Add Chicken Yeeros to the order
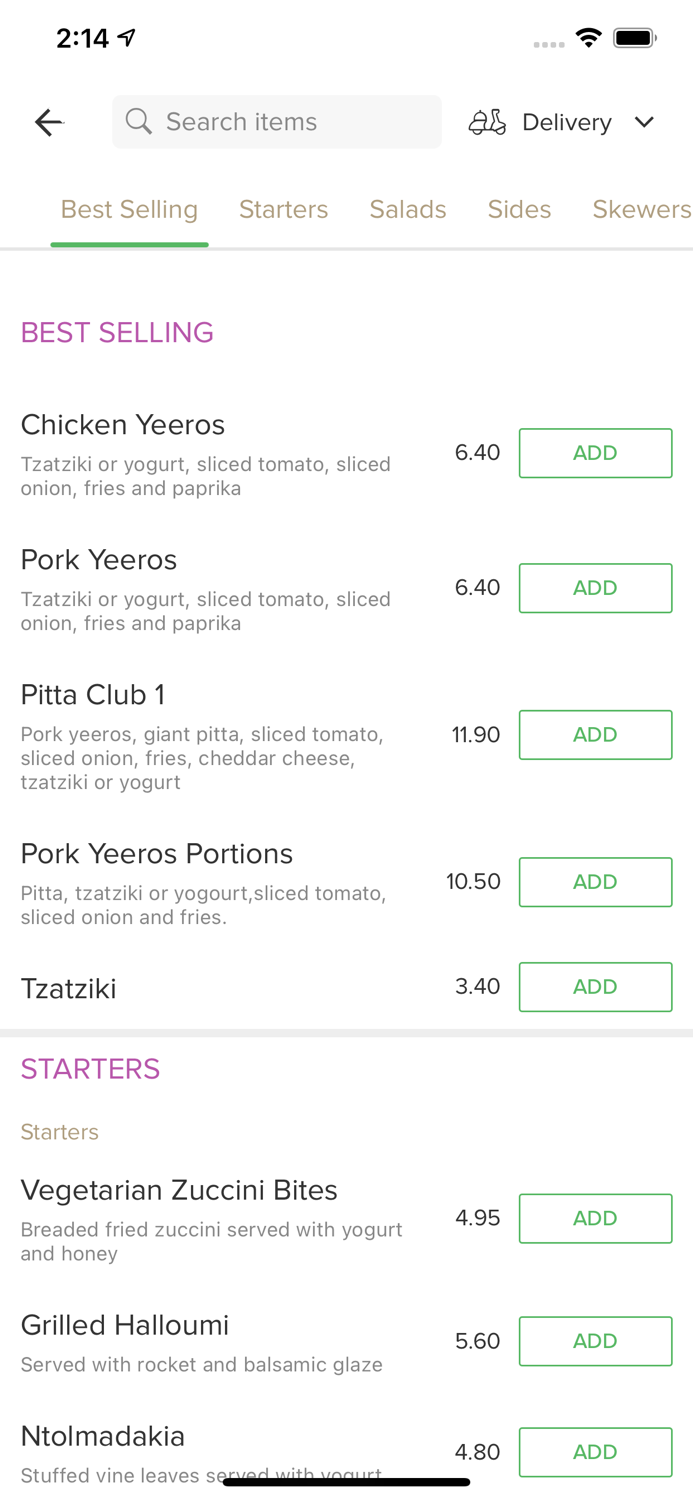693x1500 pixels. pyautogui.click(x=595, y=453)
